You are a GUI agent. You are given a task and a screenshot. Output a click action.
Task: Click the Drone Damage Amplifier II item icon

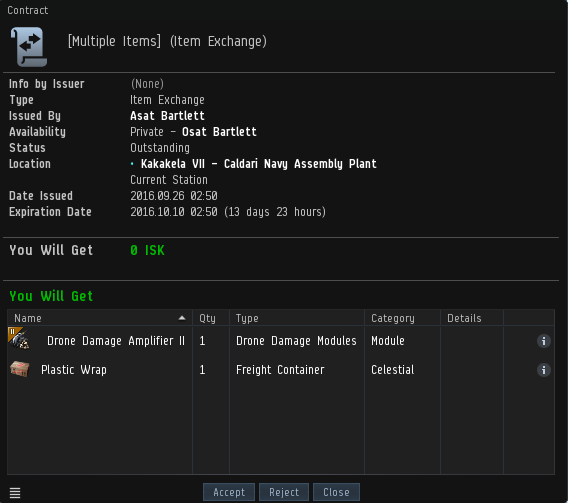(x=19, y=338)
